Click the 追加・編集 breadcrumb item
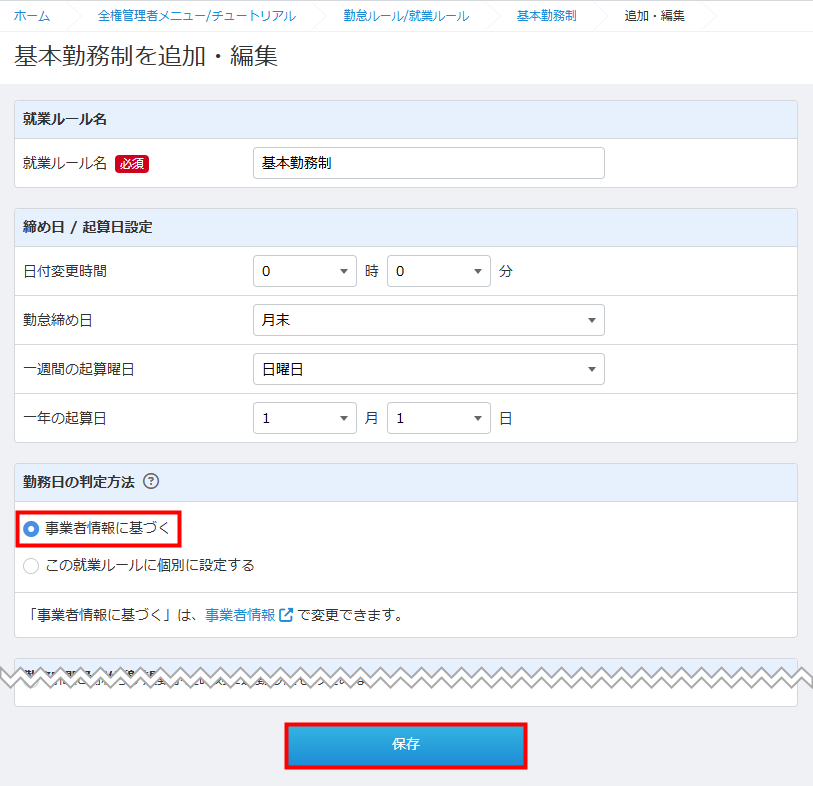The image size is (813, 786). pyautogui.click(x=654, y=16)
